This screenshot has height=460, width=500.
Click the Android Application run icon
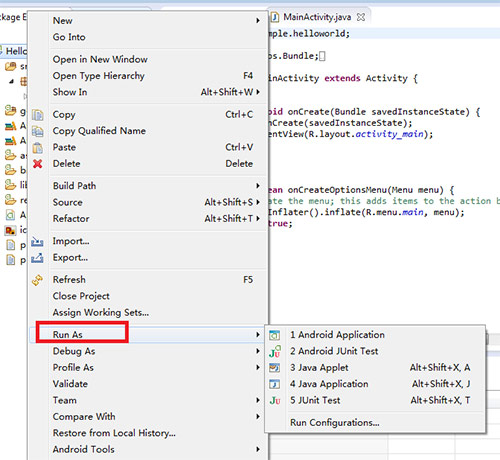click(275, 335)
